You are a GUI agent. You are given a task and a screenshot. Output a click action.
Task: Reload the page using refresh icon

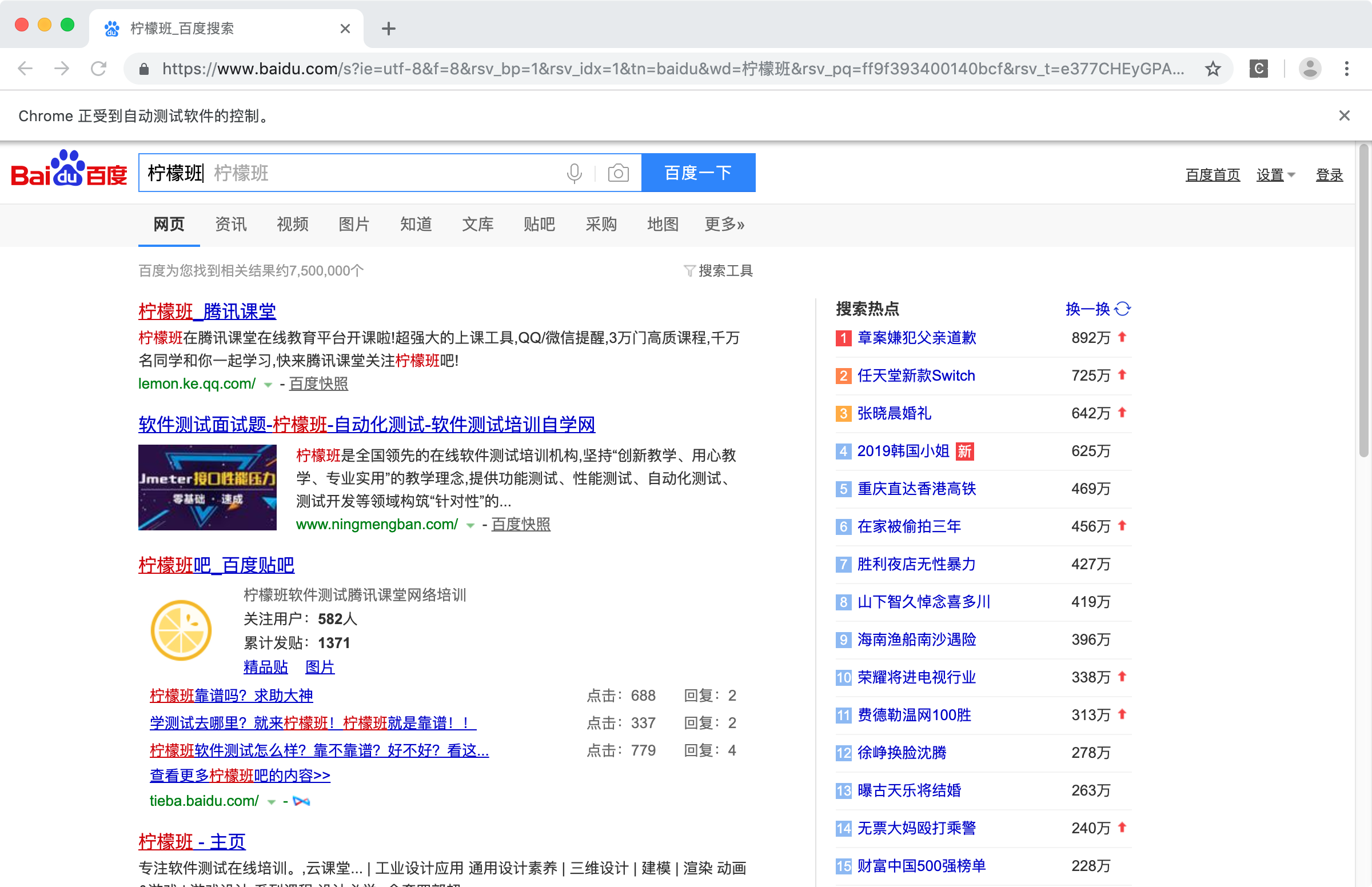[x=98, y=69]
